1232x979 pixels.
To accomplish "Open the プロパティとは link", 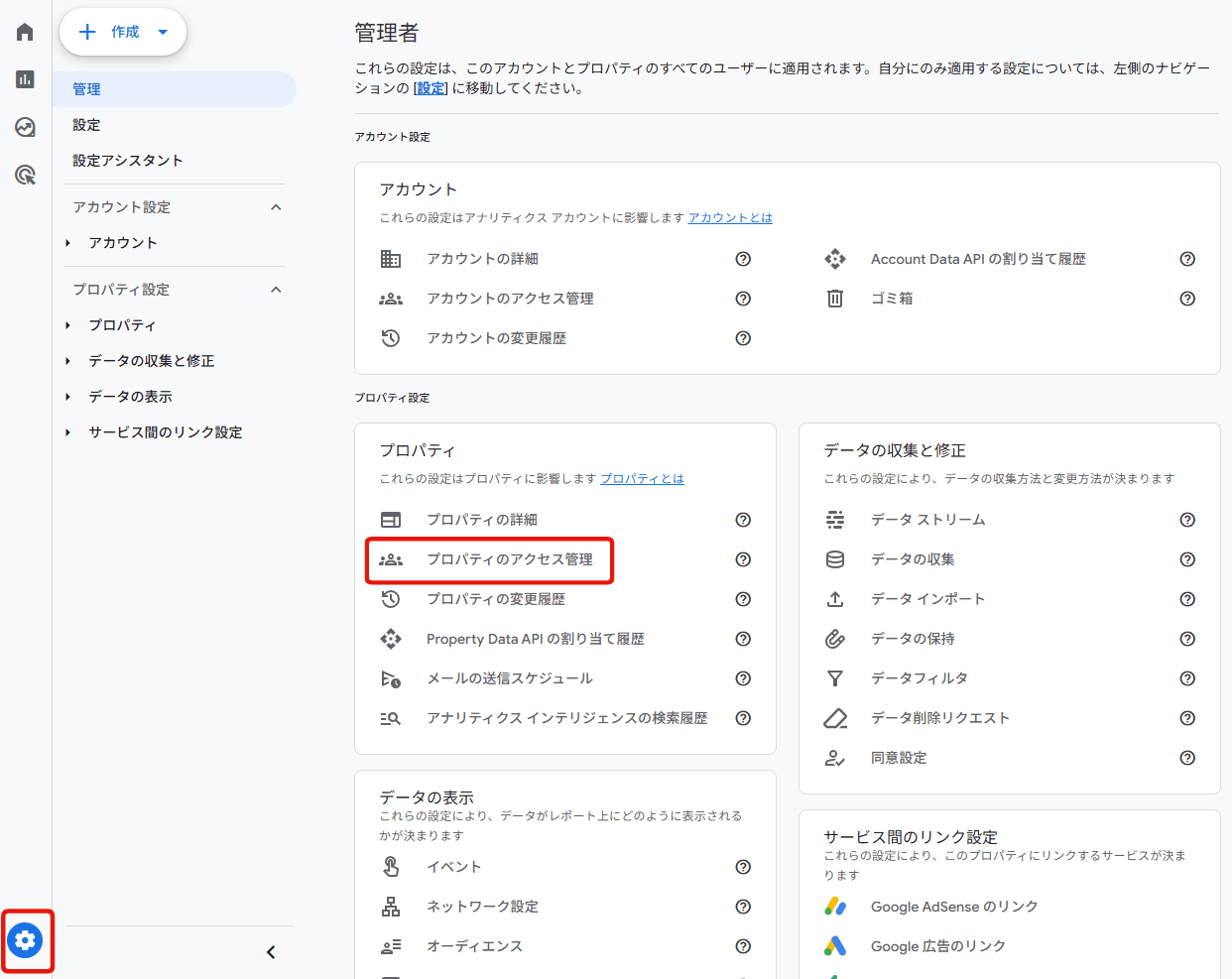I will 642,479.
